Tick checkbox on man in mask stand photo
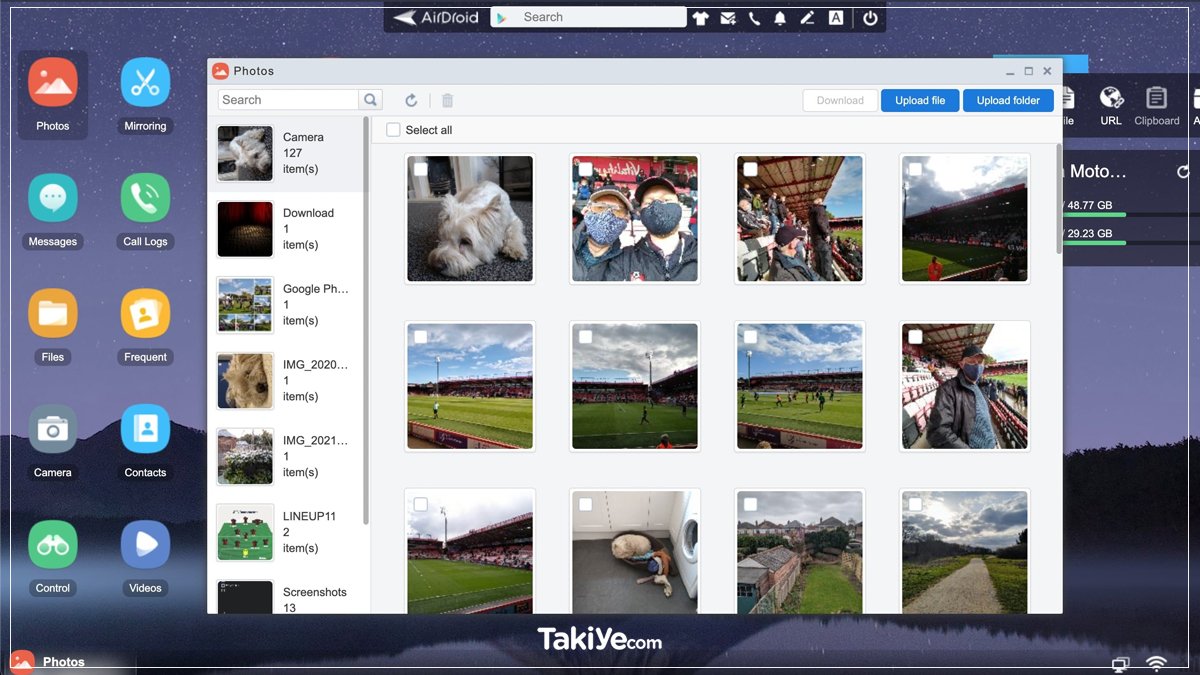 tap(916, 337)
